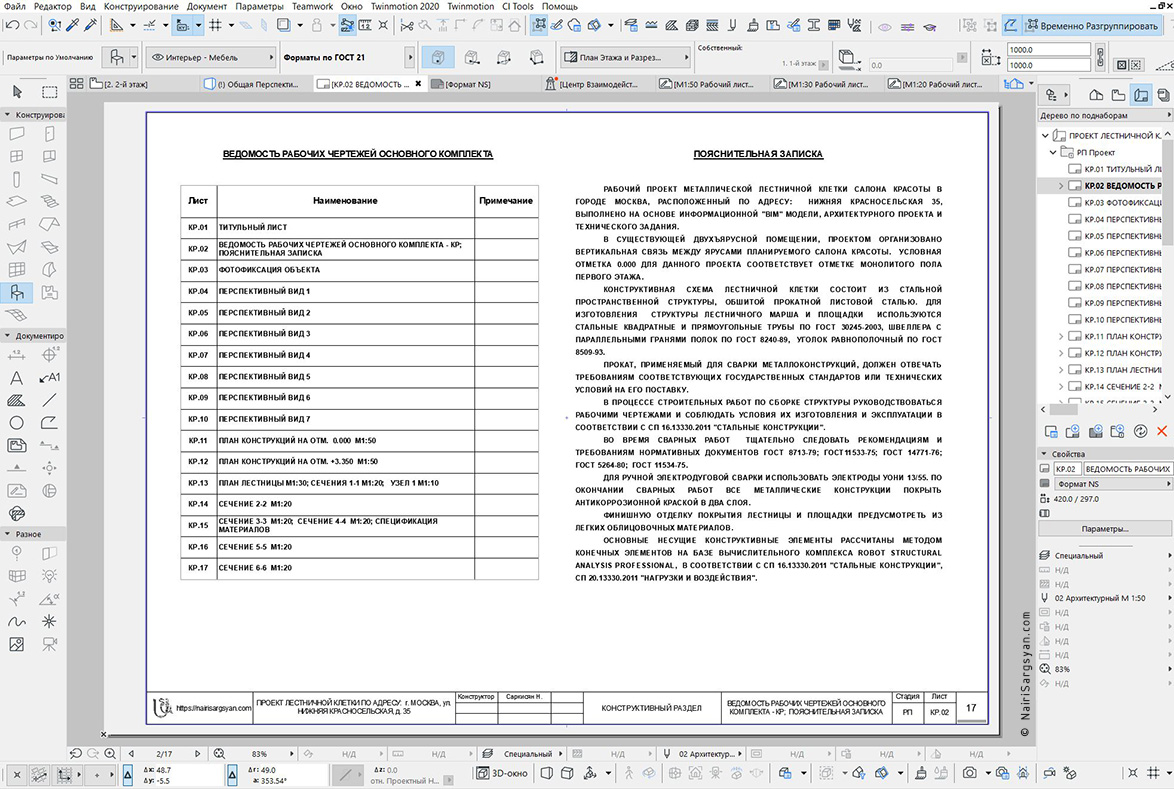
Task: Toggle grid snap icon in top toolbar
Action: pos(216,25)
